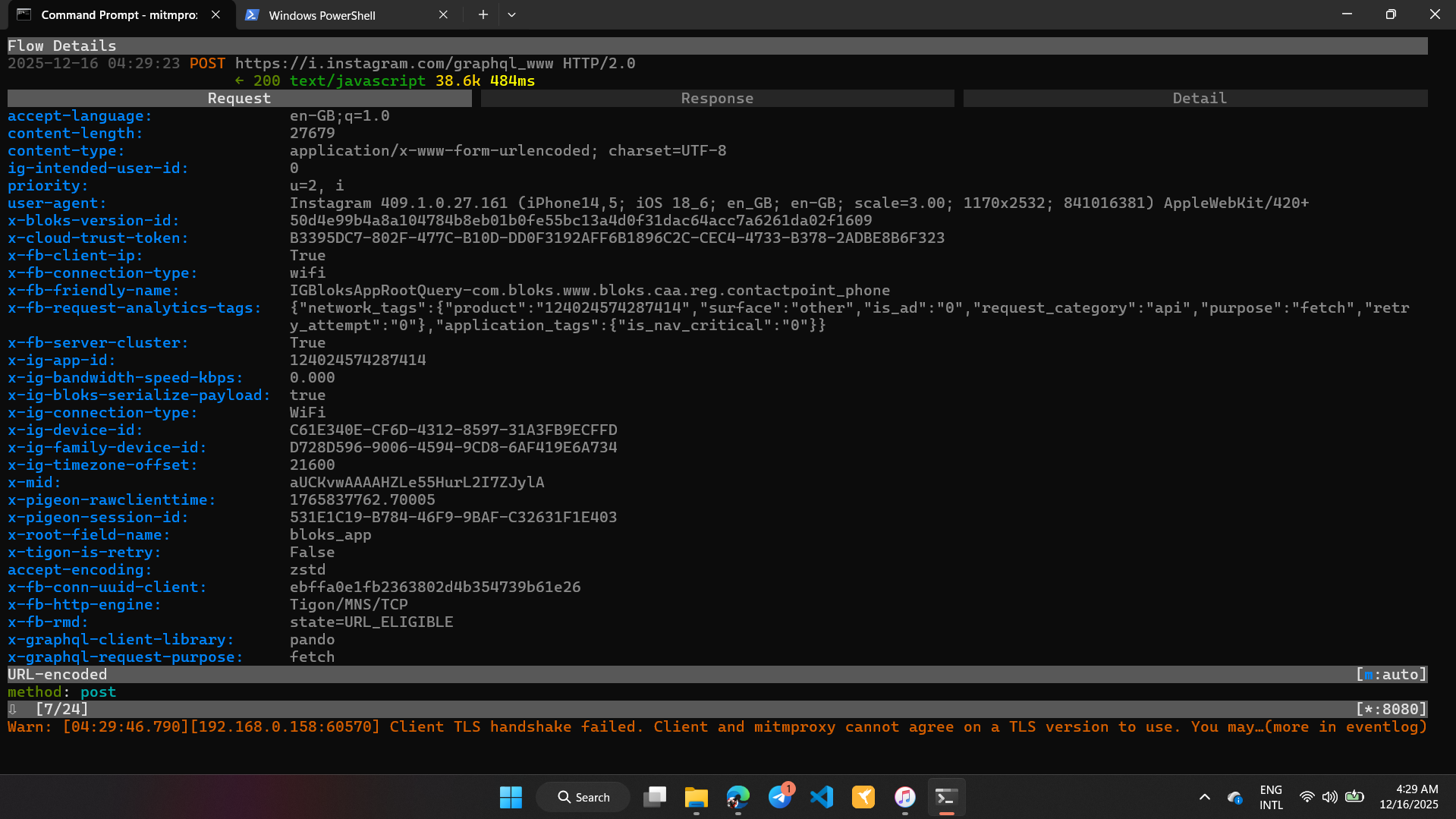Click the Windows Start button
The image size is (1456, 819).
tap(511, 797)
